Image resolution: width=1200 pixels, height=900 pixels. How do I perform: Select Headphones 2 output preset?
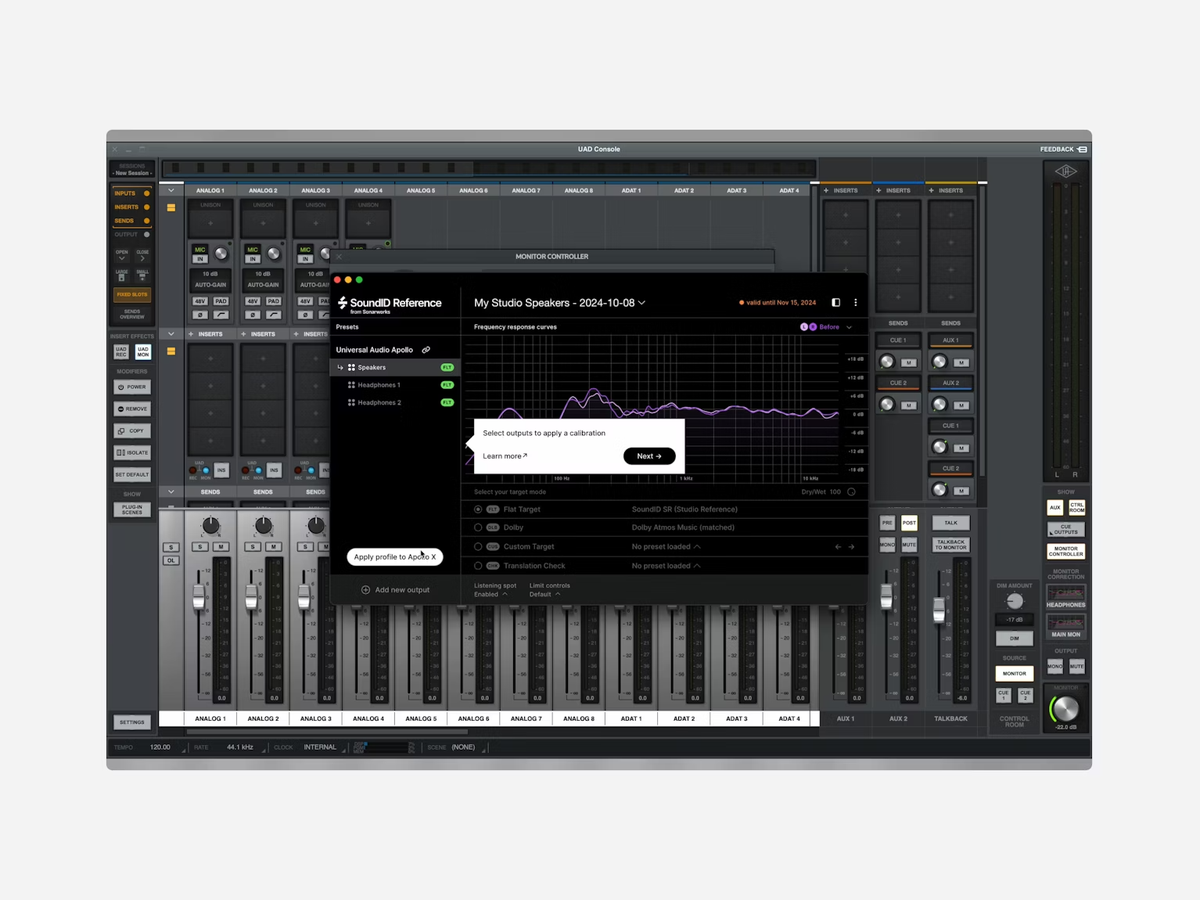[x=379, y=403]
